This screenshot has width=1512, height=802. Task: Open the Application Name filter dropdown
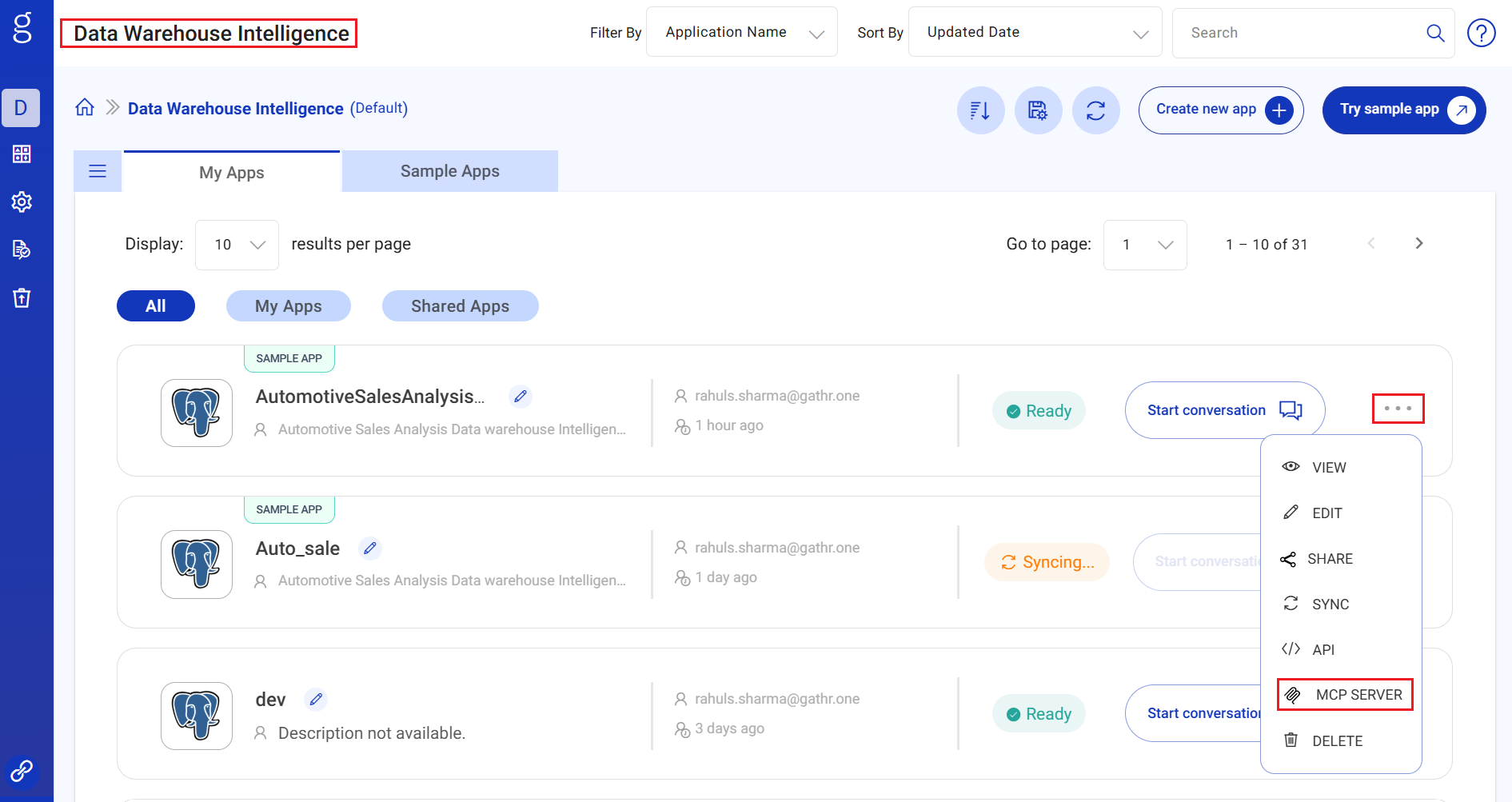(741, 33)
